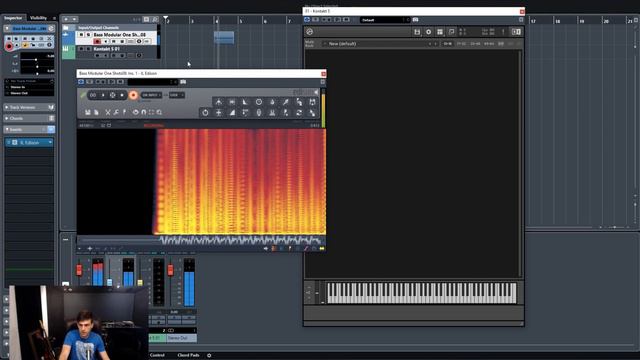Click the Edison power/run script icon

coord(205,113)
